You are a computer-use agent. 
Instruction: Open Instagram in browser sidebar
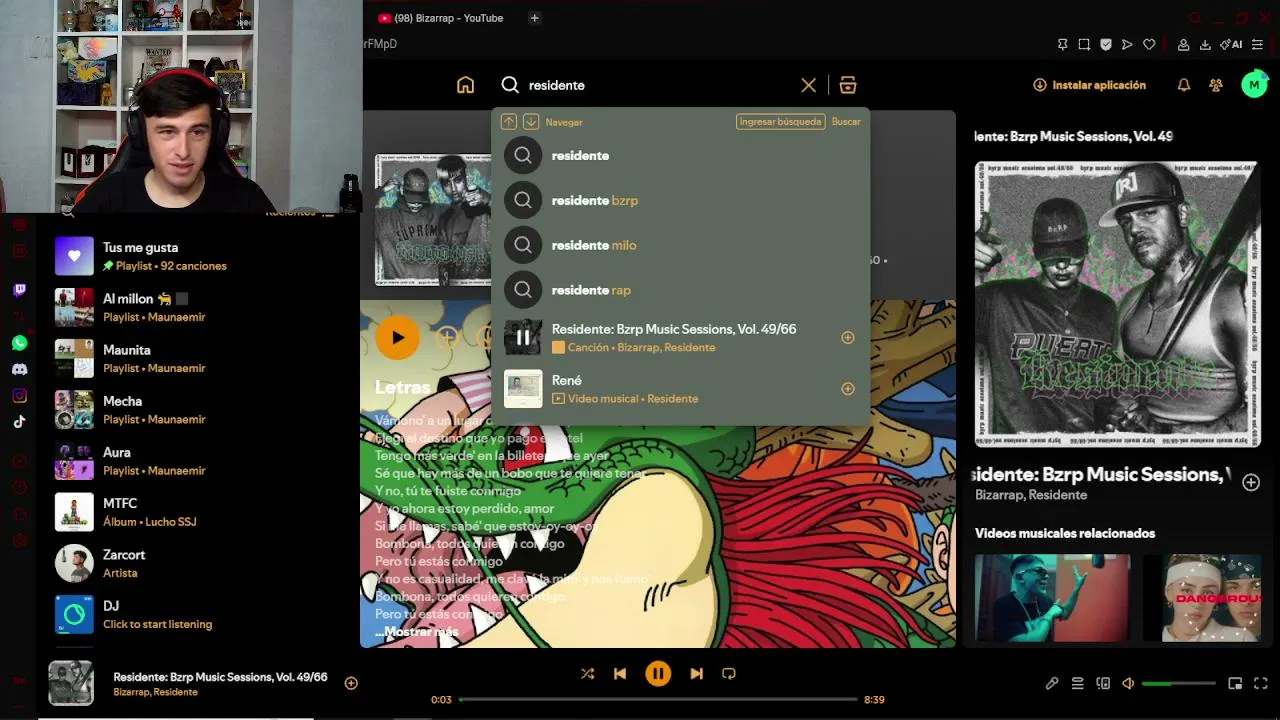tap(19, 395)
